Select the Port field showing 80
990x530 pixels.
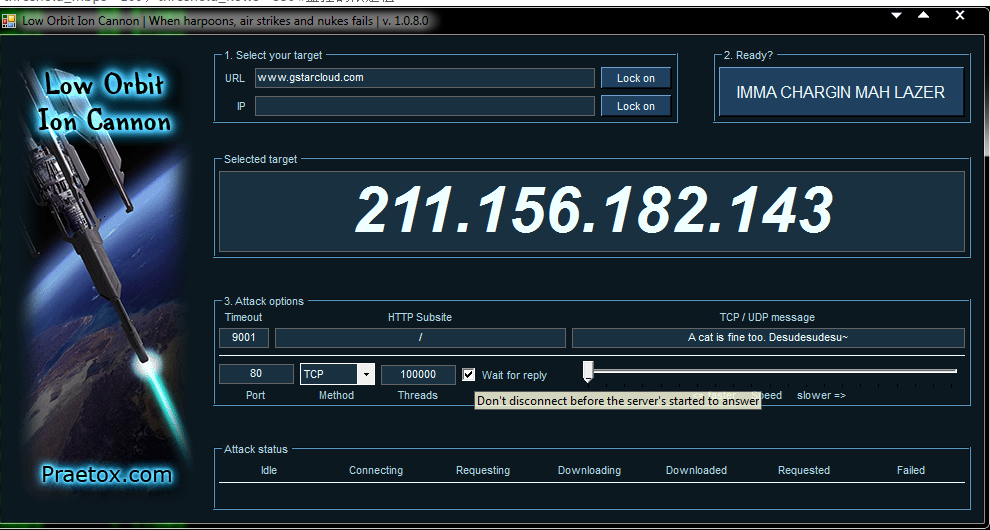(x=256, y=374)
